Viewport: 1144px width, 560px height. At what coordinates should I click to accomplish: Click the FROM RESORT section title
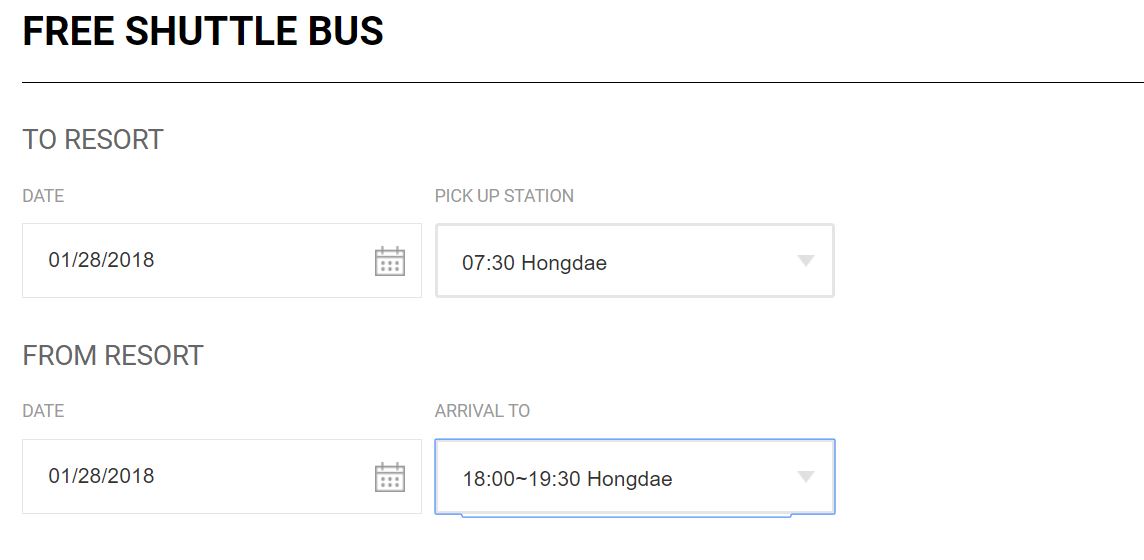(x=113, y=356)
